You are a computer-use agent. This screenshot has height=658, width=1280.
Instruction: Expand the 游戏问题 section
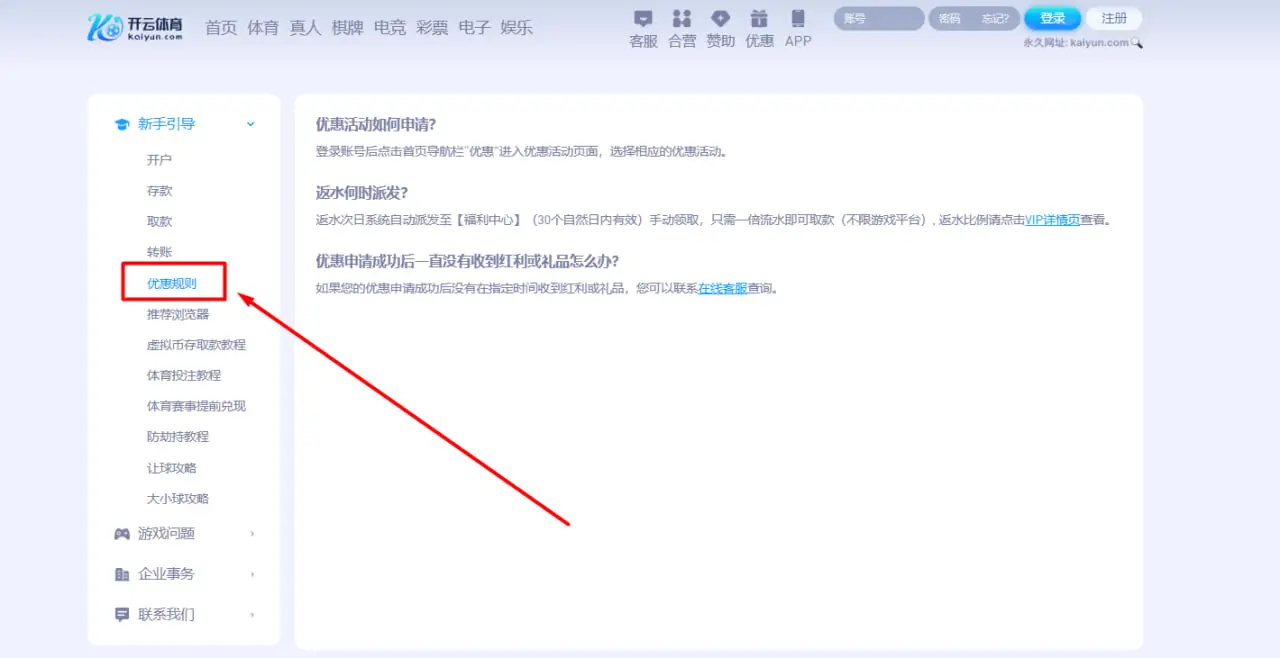coord(252,533)
